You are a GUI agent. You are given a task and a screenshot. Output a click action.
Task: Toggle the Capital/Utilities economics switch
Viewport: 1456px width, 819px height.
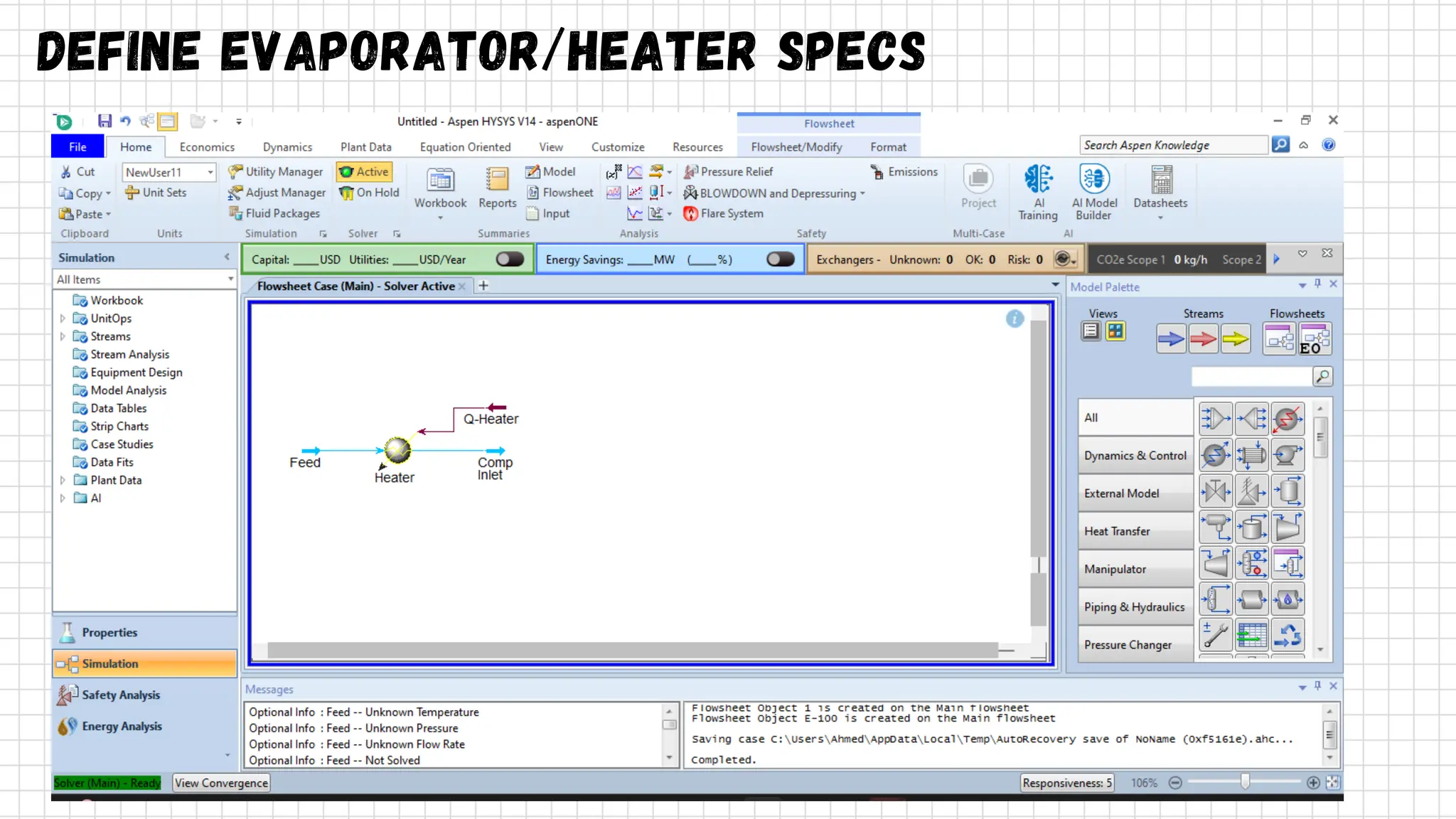click(510, 259)
